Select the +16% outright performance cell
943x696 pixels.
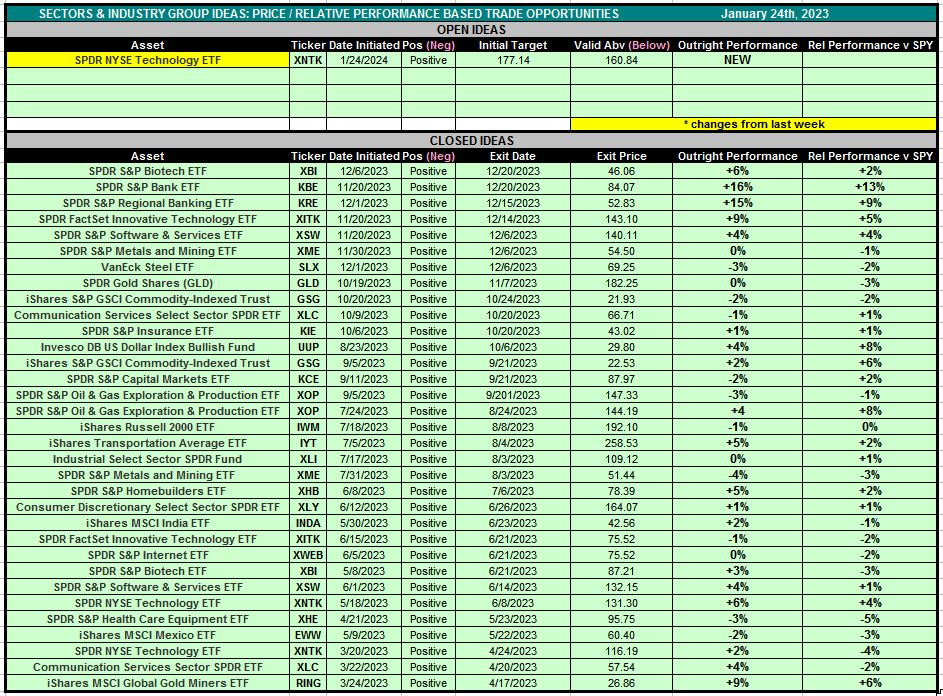point(736,187)
